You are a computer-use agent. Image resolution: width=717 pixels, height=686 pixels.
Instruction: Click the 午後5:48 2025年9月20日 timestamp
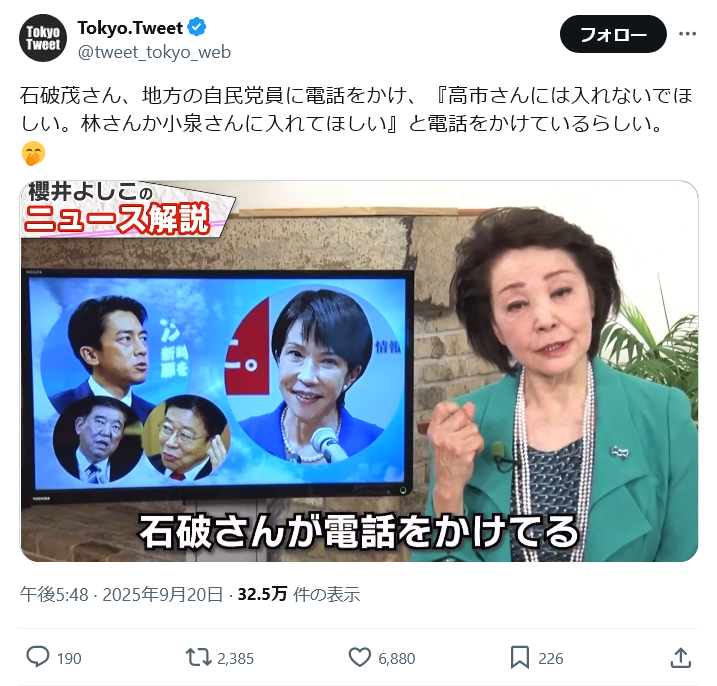pos(121,594)
